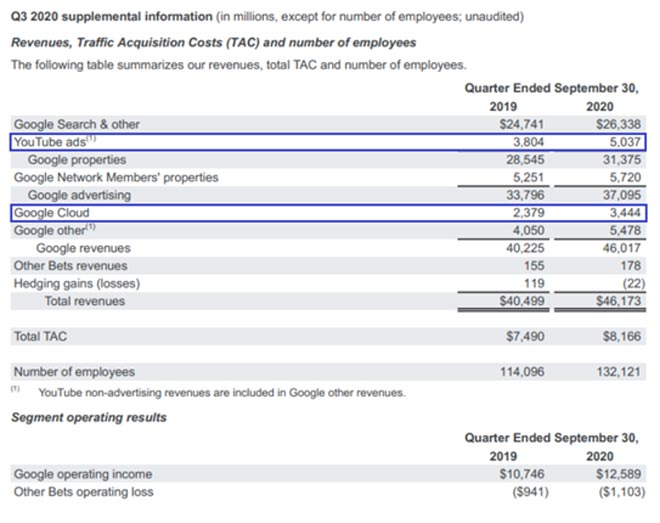The height and width of the screenshot is (523, 660).
Task: Click the 2020 Google advertising value 37,095
Action: (621, 195)
